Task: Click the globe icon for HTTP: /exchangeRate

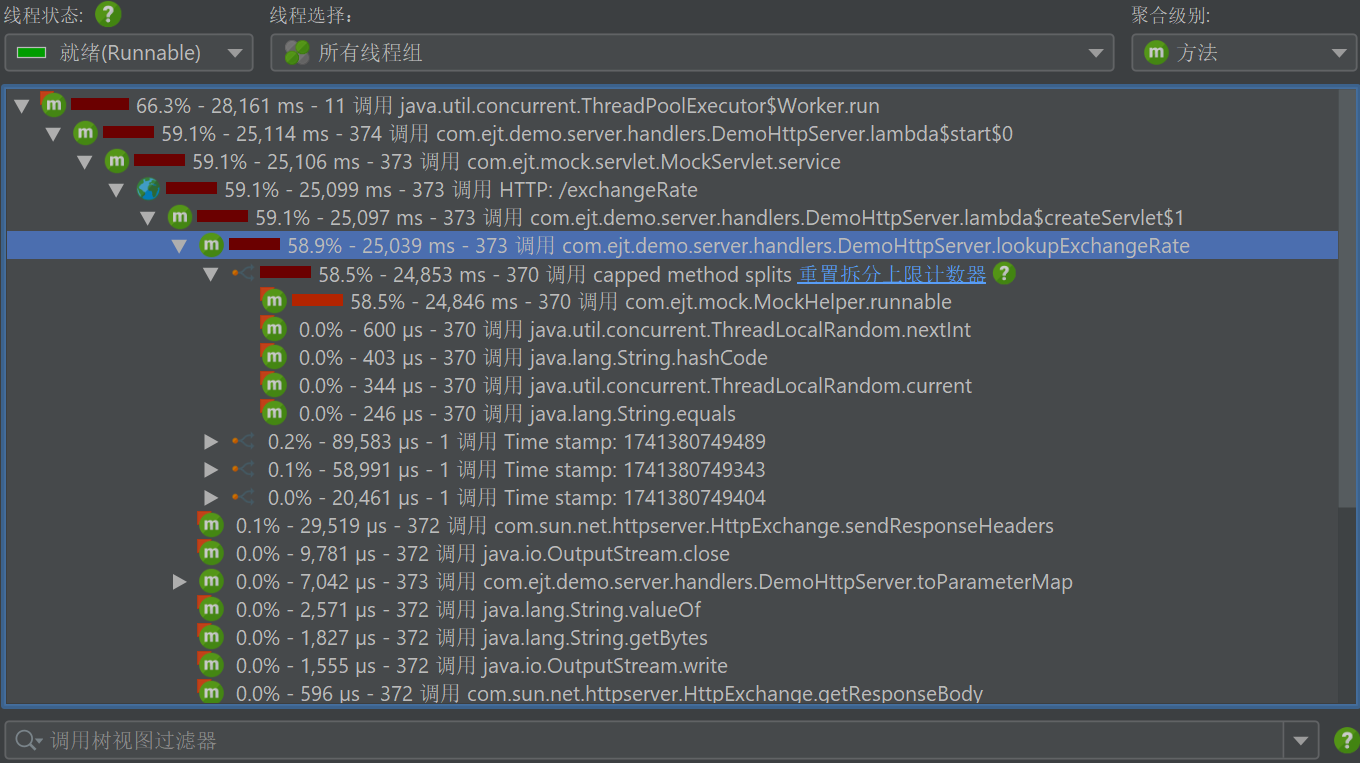Action: 148,189
